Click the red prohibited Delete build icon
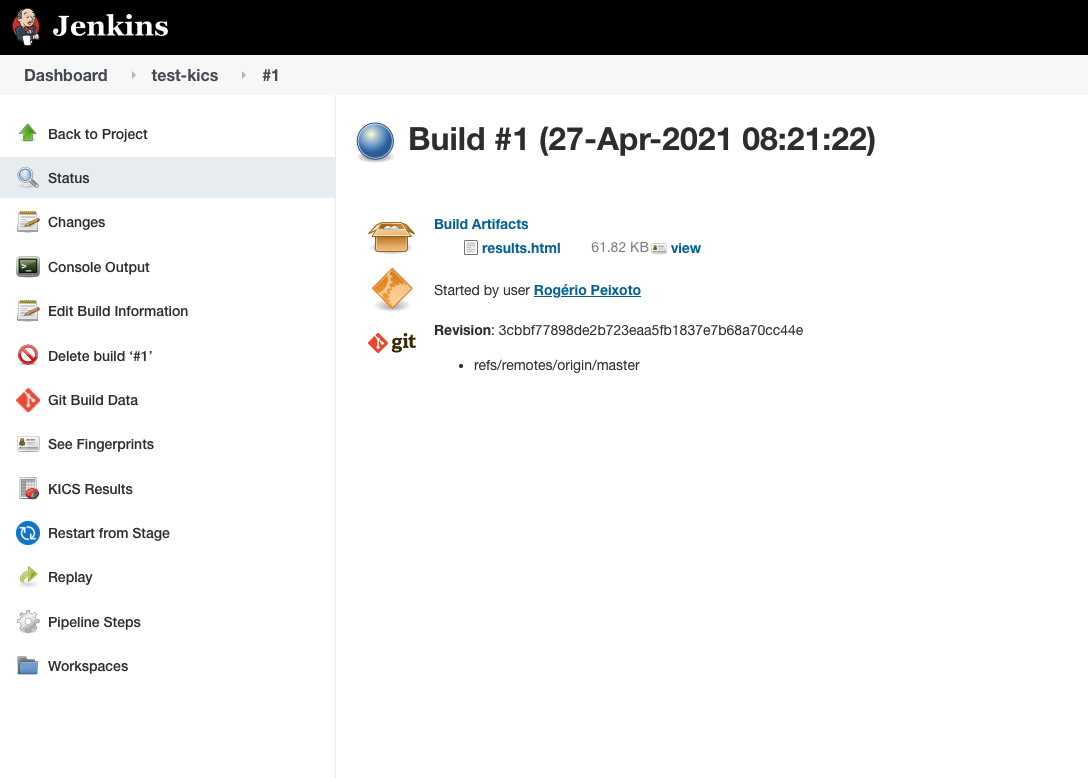 [28, 355]
